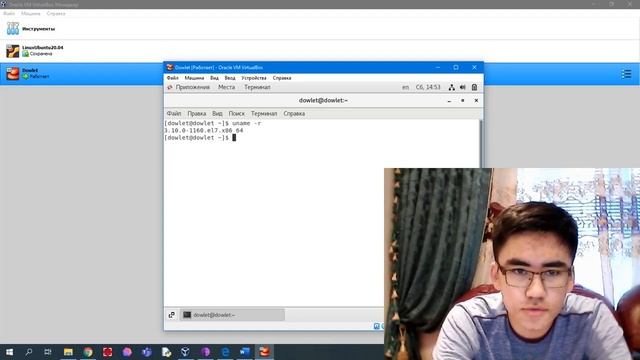Close the dowlet@dowlet terminal window
The height and width of the screenshot is (360, 640).
(x=476, y=100)
